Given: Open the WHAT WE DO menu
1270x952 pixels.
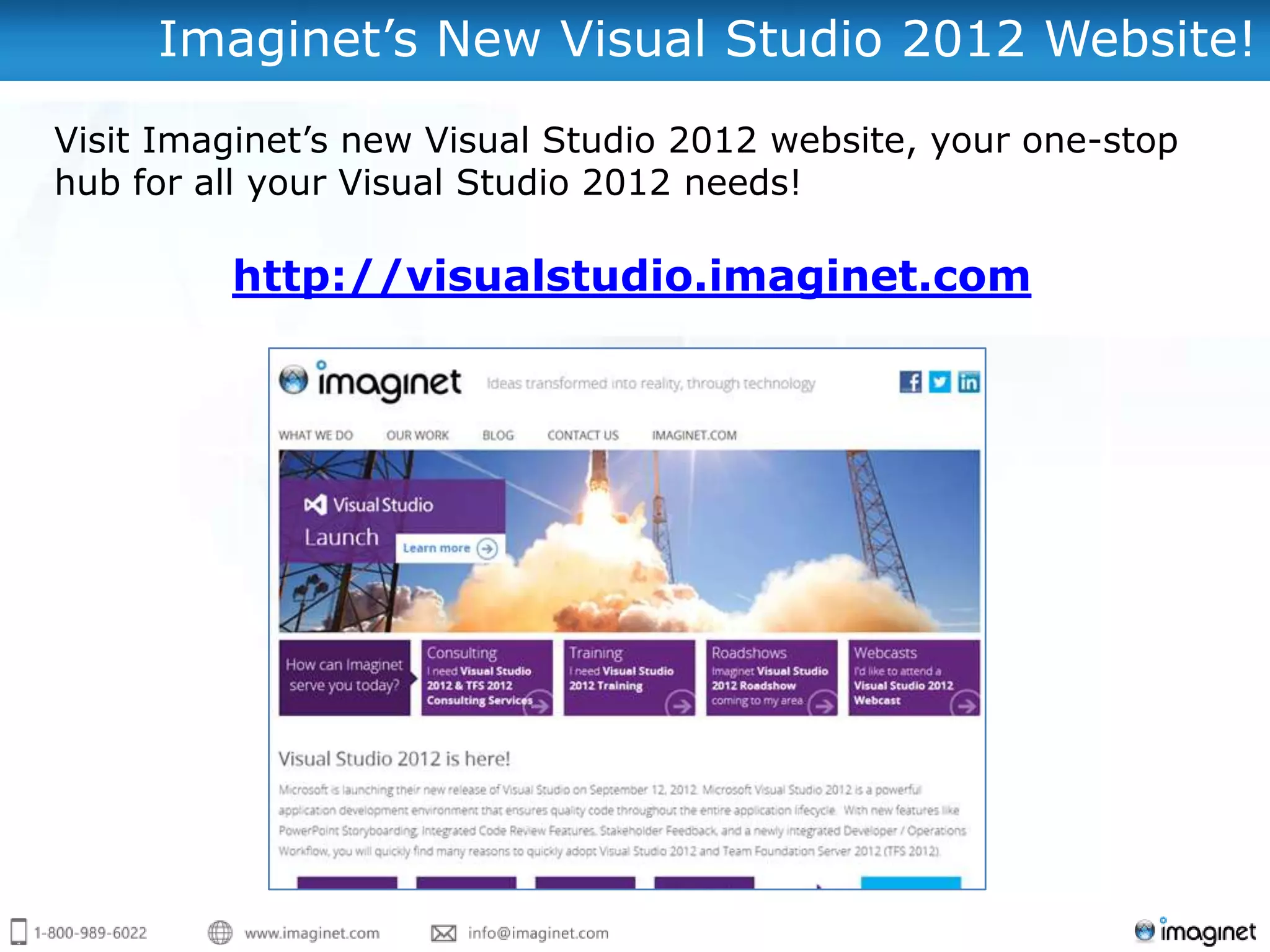Looking at the screenshot, I should pyautogui.click(x=316, y=435).
